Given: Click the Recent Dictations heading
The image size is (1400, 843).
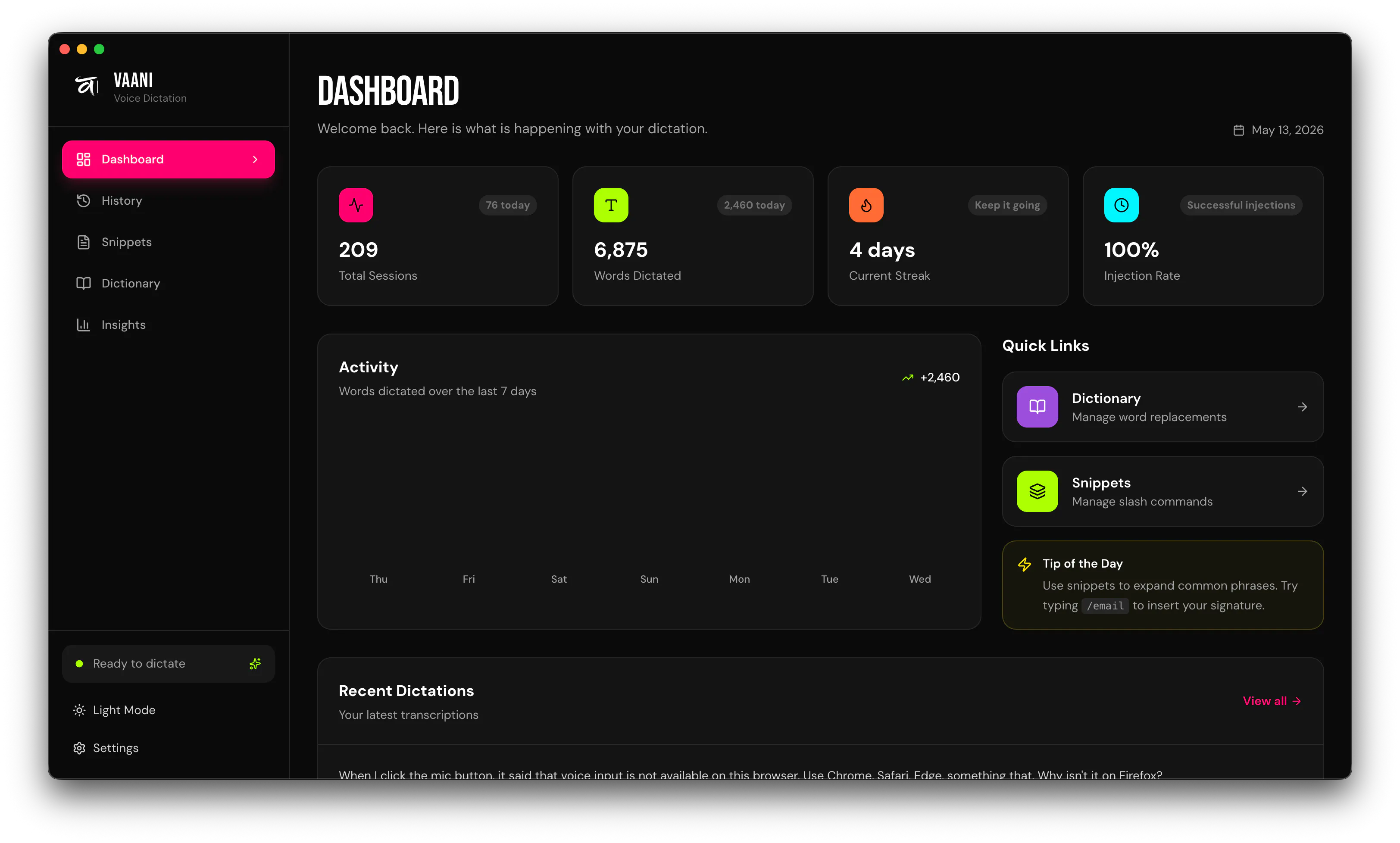Looking at the screenshot, I should (x=406, y=691).
